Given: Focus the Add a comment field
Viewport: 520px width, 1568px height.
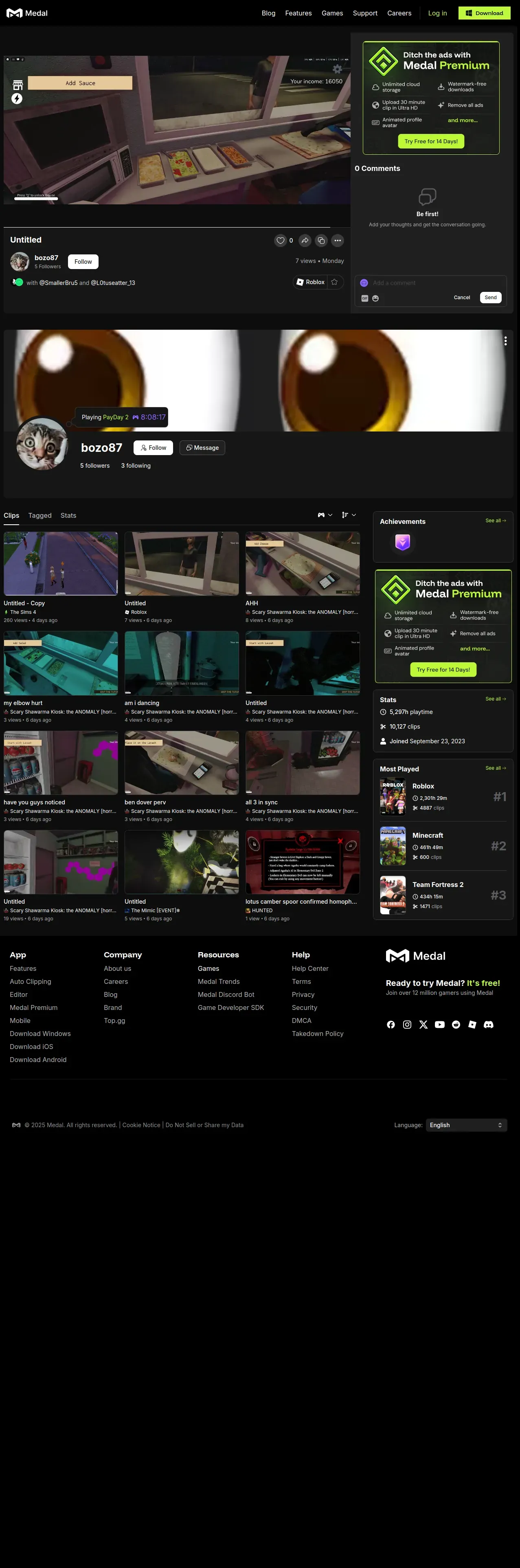Looking at the screenshot, I should click(431, 283).
